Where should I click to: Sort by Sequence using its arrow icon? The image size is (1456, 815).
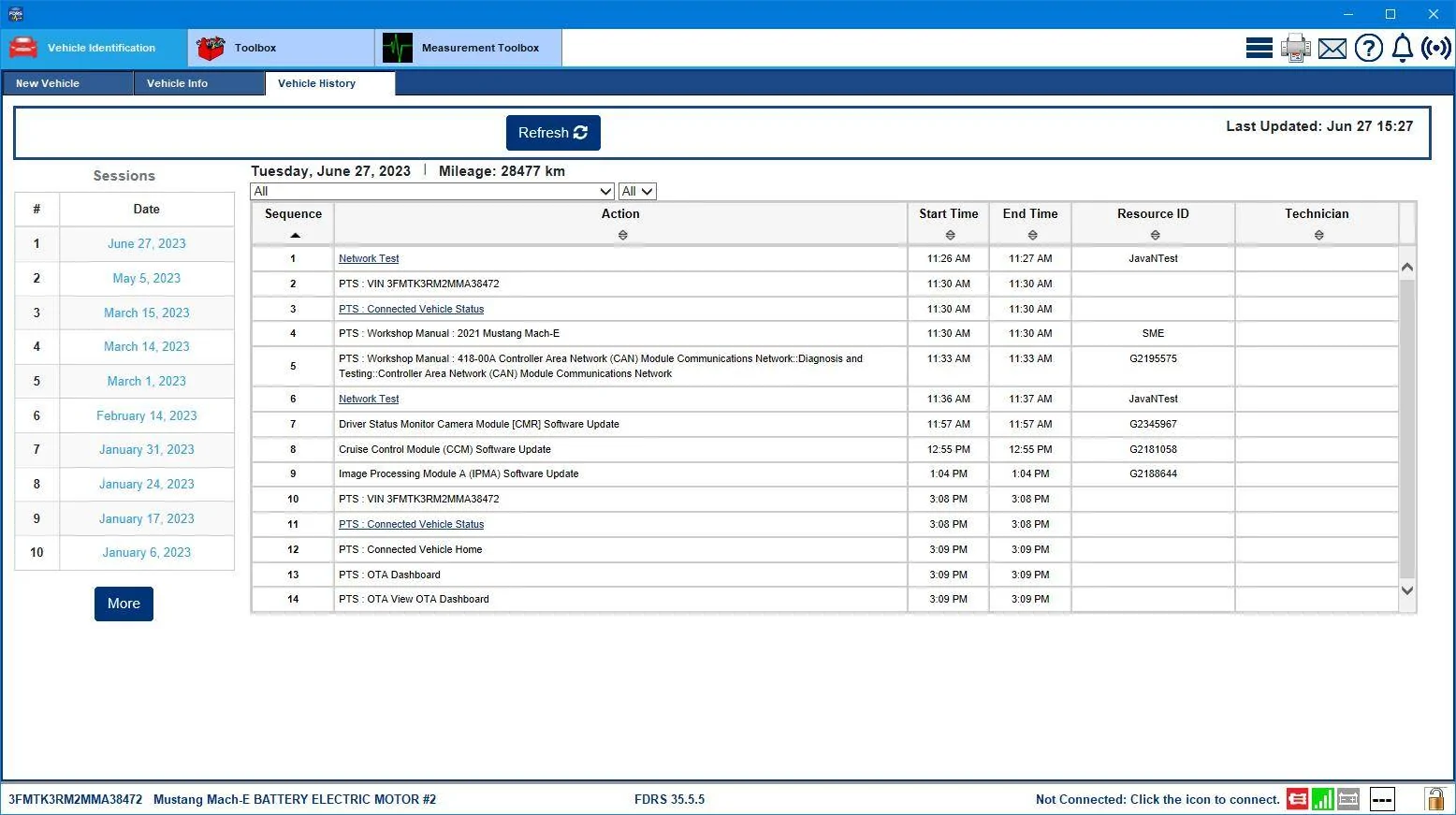tap(295, 235)
